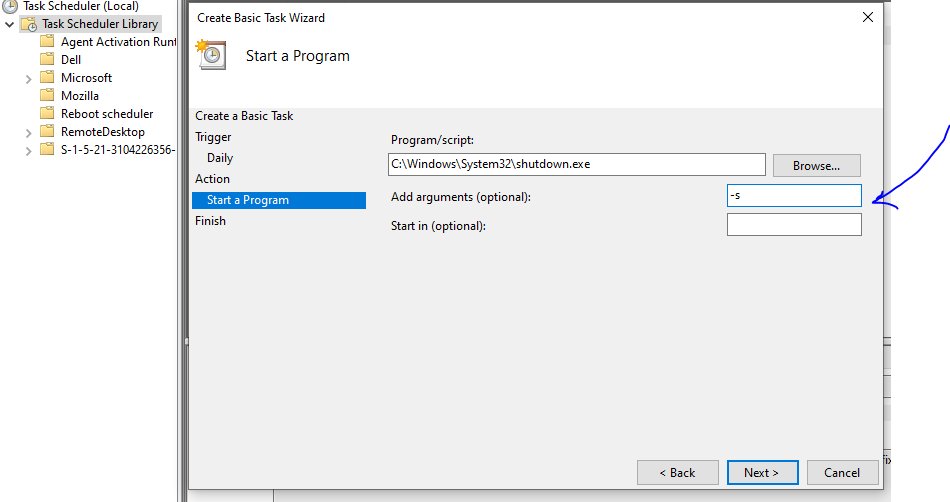The width and height of the screenshot is (950, 502).
Task: Select Task Scheduler (Local) root node
Action: pyautogui.click(x=81, y=6)
